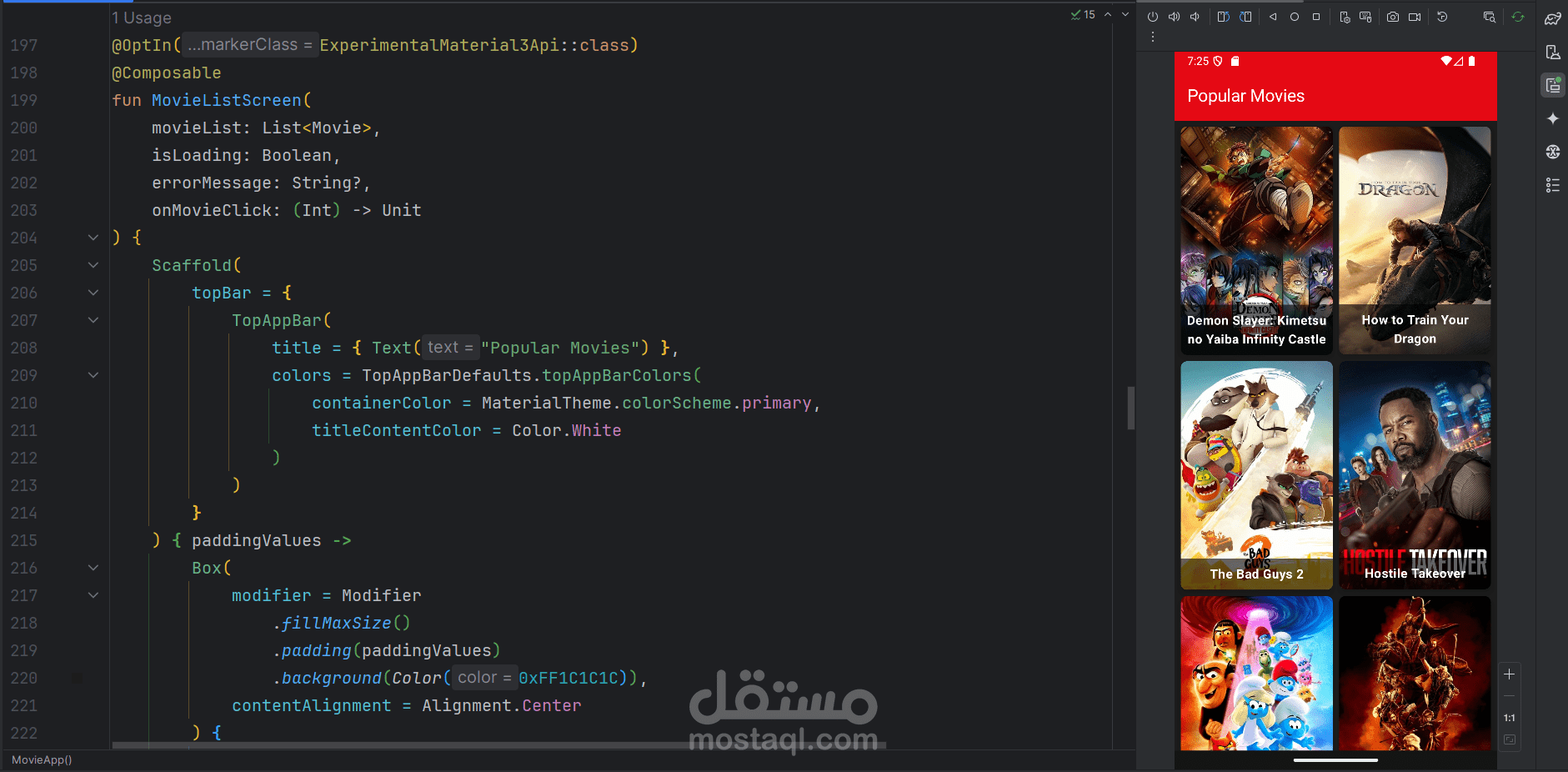
Task: Click the editor horizontal scrollbar
Action: [x=498, y=745]
